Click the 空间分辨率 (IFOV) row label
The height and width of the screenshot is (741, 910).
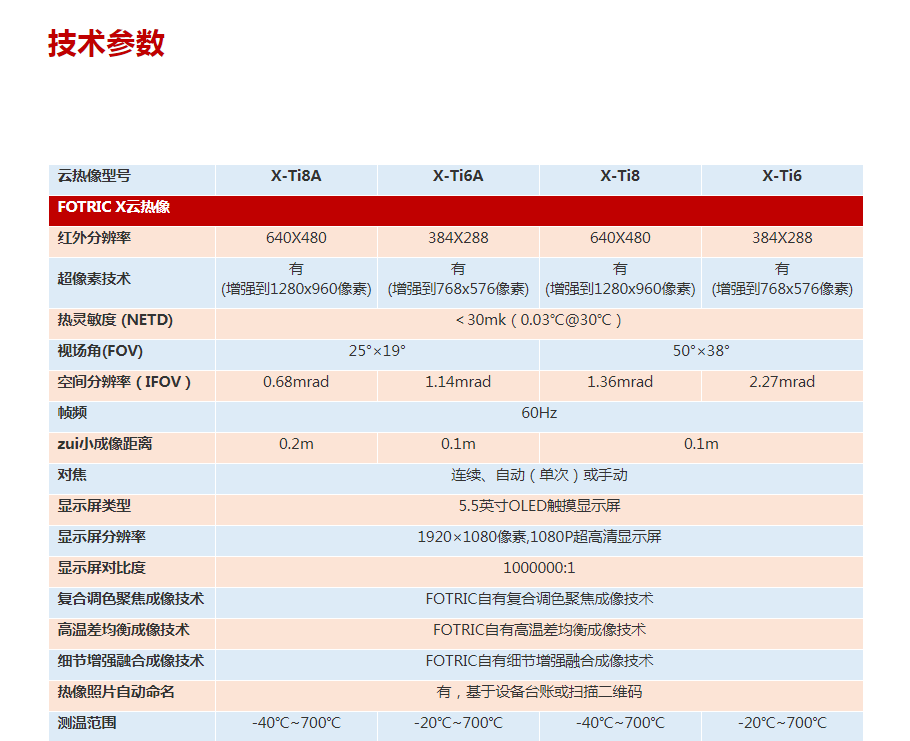pos(124,382)
